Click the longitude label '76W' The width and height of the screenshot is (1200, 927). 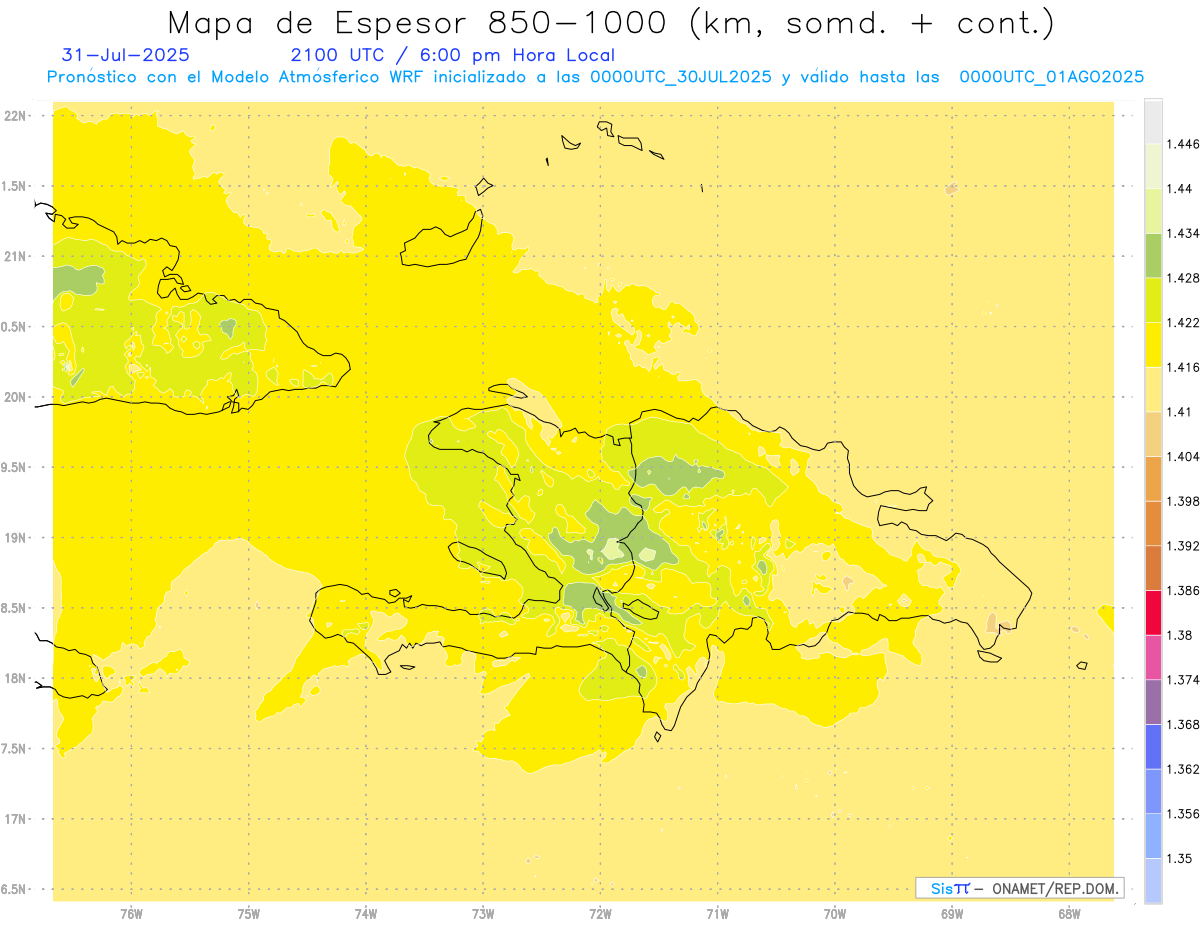coord(131,914)
